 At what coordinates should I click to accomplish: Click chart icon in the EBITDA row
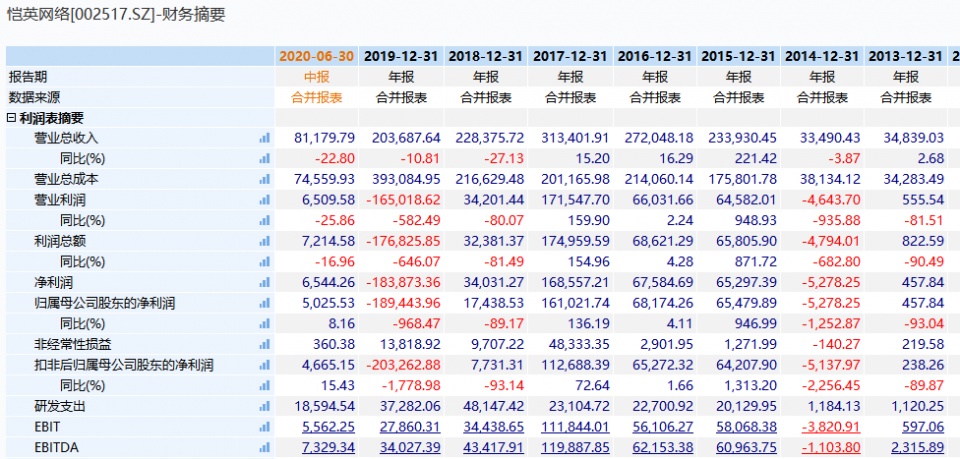(x=265, y=448)
